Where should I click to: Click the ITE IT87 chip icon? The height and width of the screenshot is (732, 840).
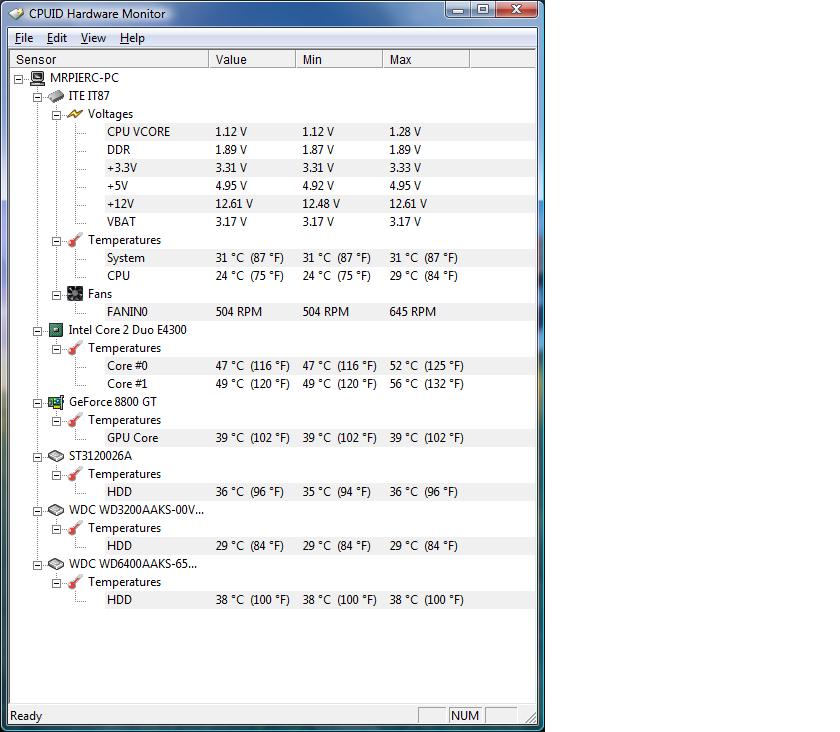coord(56,96)
